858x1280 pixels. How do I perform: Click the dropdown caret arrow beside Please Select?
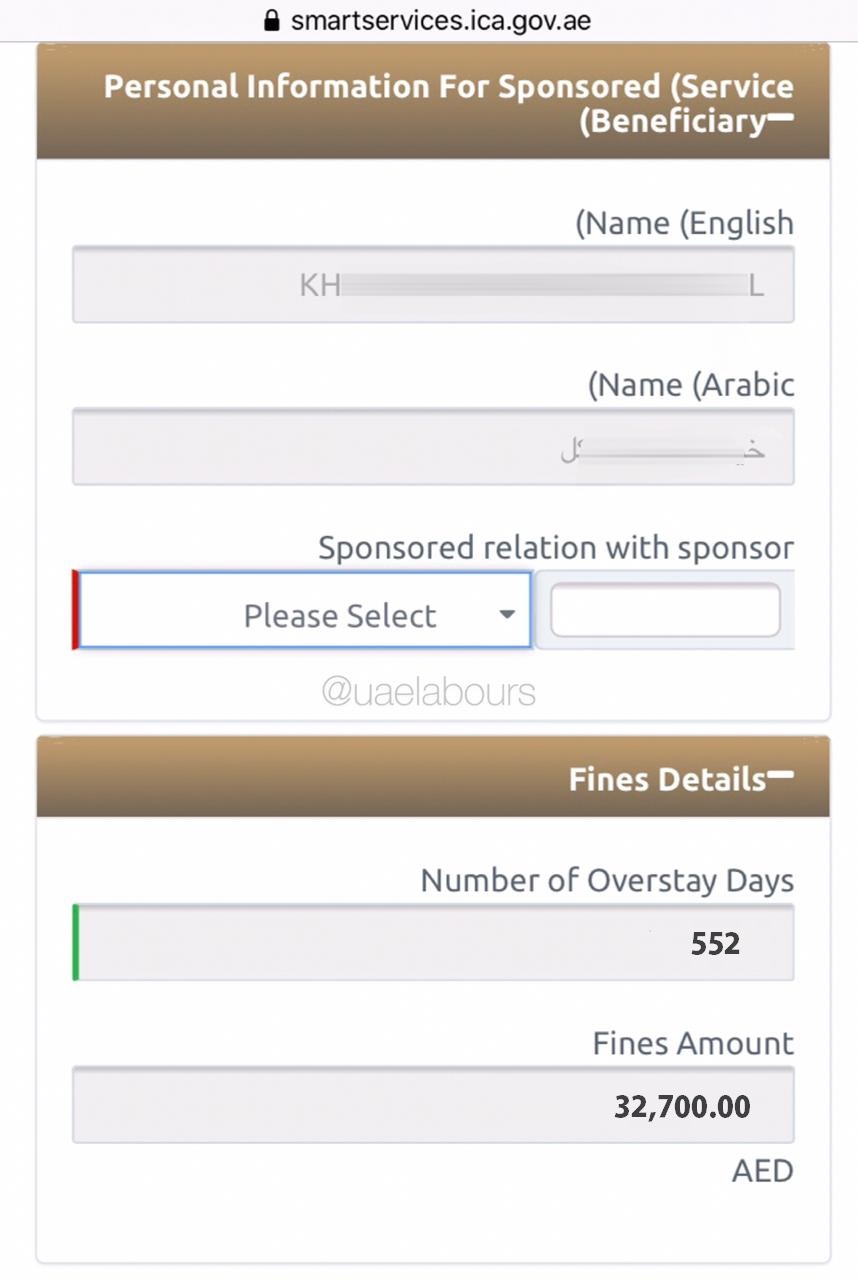click(x=507, y=614)
